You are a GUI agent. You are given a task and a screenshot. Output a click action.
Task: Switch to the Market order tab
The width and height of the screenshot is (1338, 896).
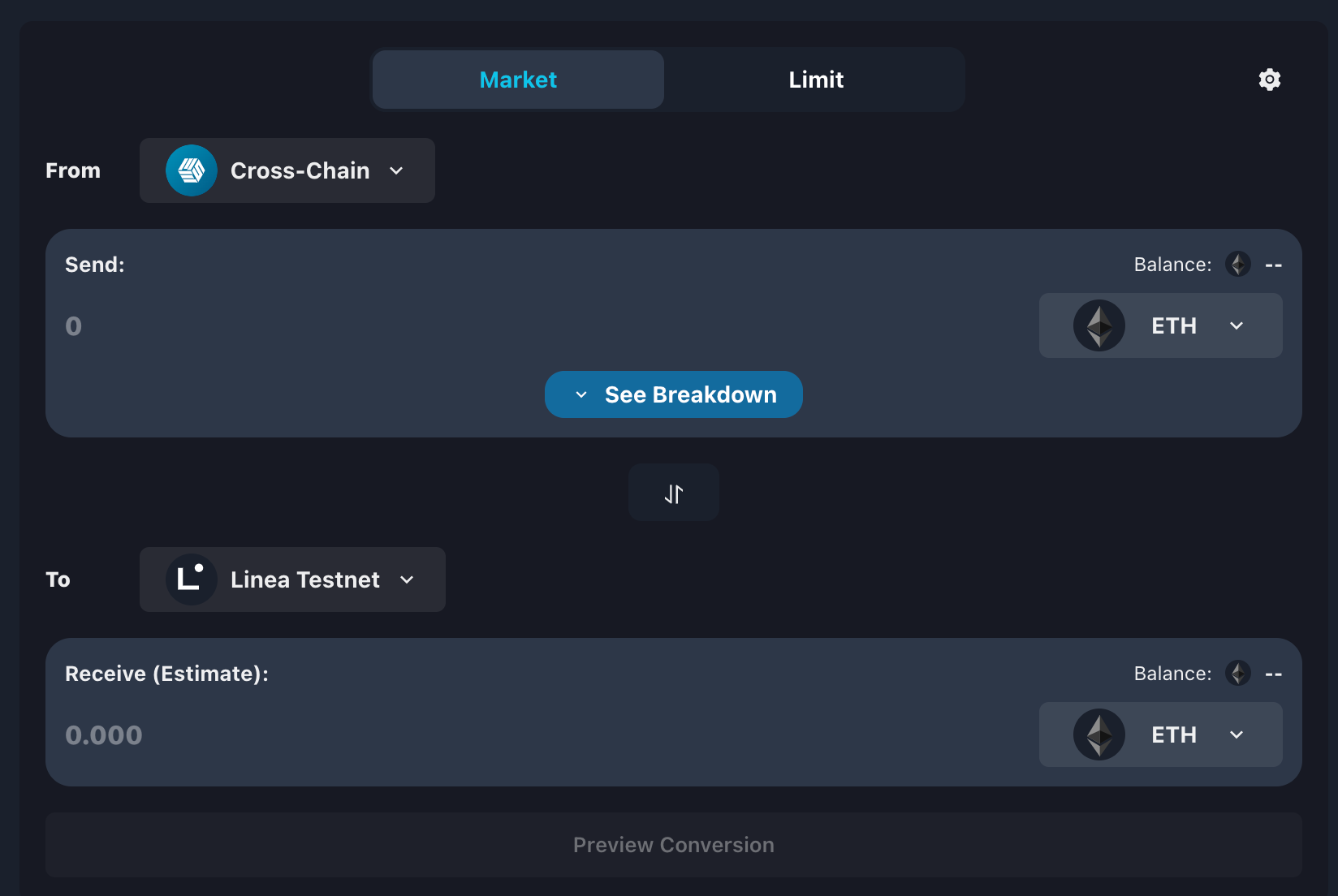click(x=518, y=80)
